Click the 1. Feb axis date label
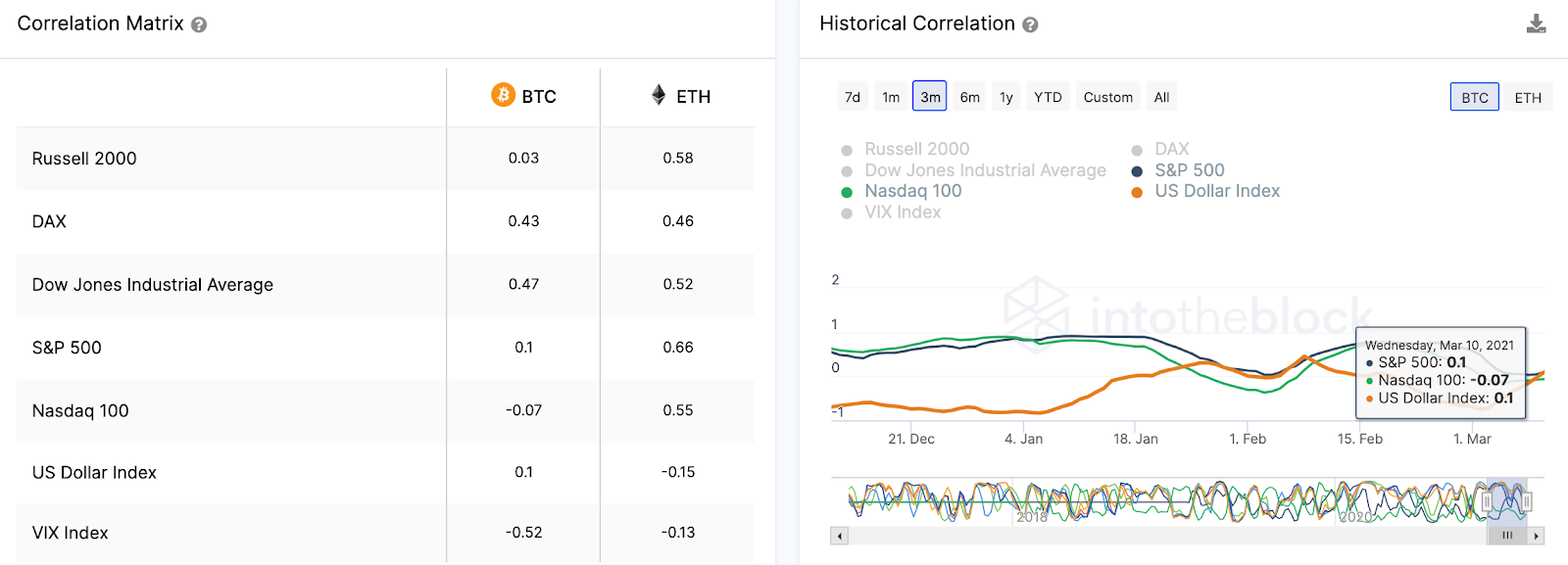The image size is (1568, 565). (x=1248, y=439)
